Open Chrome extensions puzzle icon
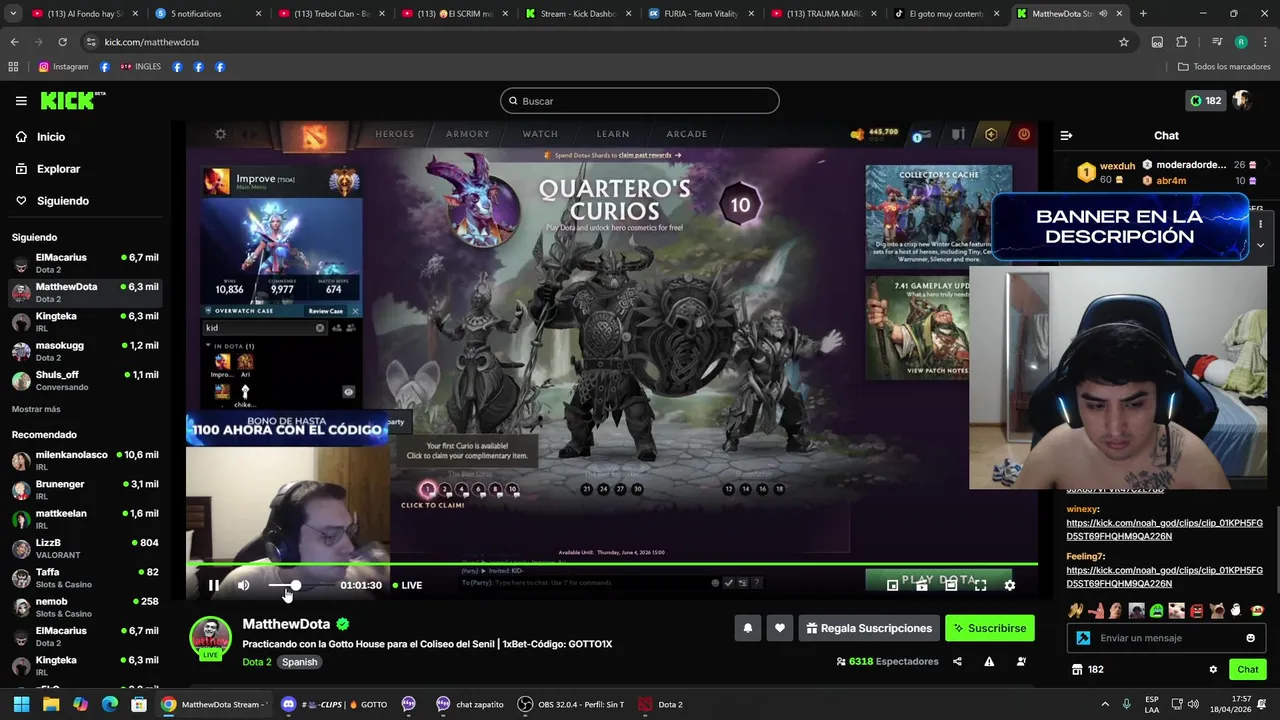The width and height of the screenshot is (1280, 720). (x=1182, y=42)
